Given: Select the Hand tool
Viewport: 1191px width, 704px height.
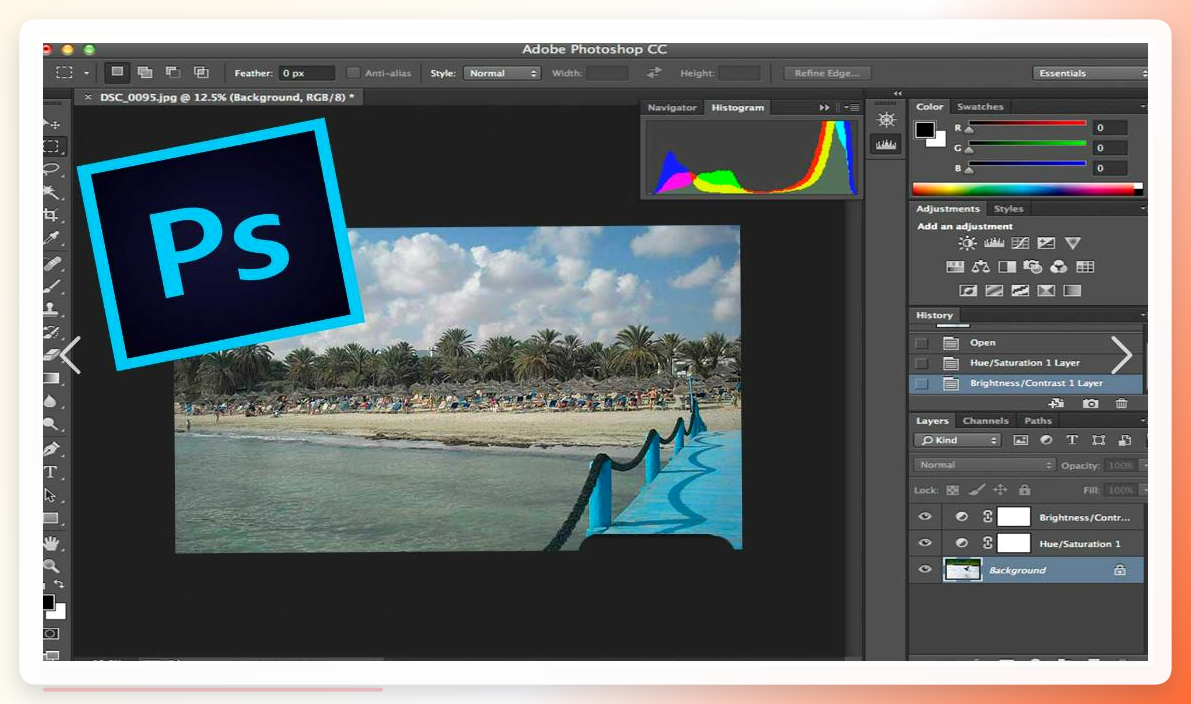Looking at the screenshot, I should pos(51,543).
